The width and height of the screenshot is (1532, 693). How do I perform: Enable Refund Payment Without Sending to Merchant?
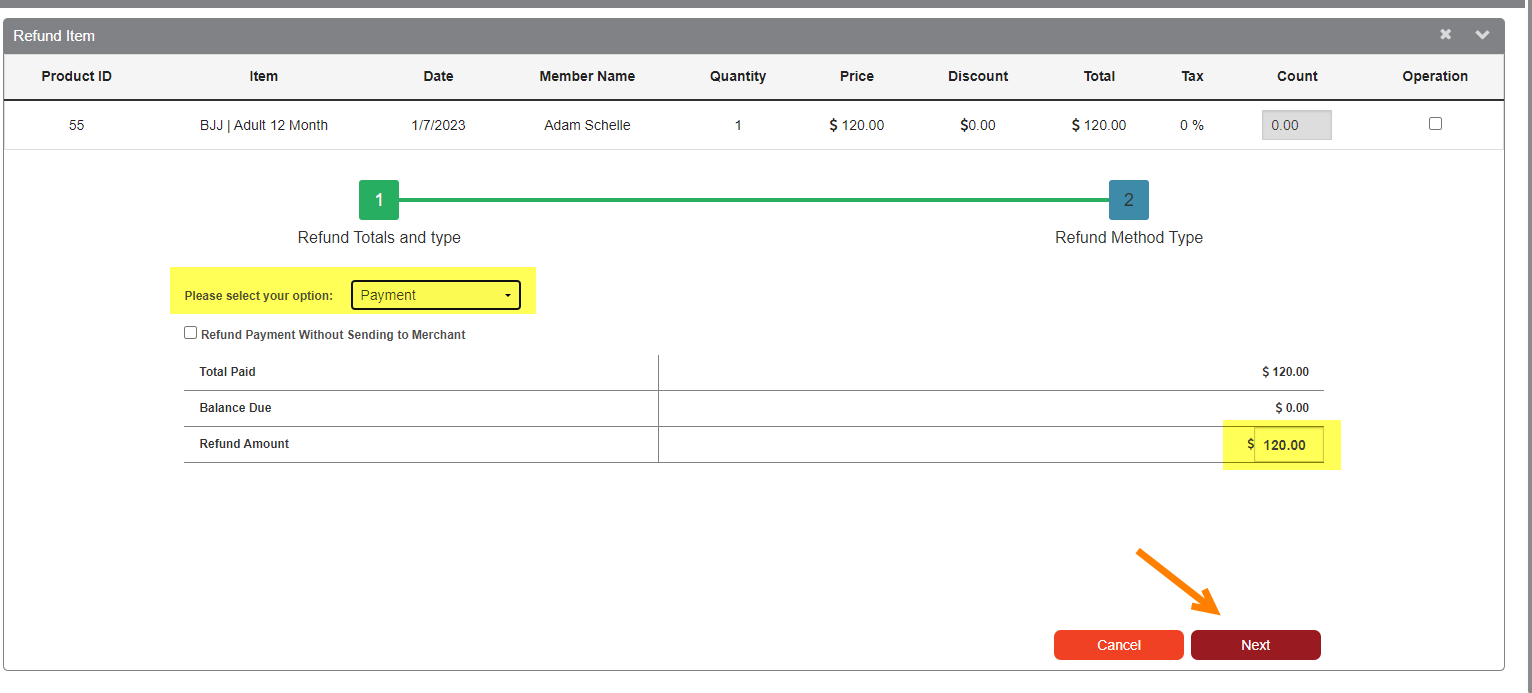(191, 334)
